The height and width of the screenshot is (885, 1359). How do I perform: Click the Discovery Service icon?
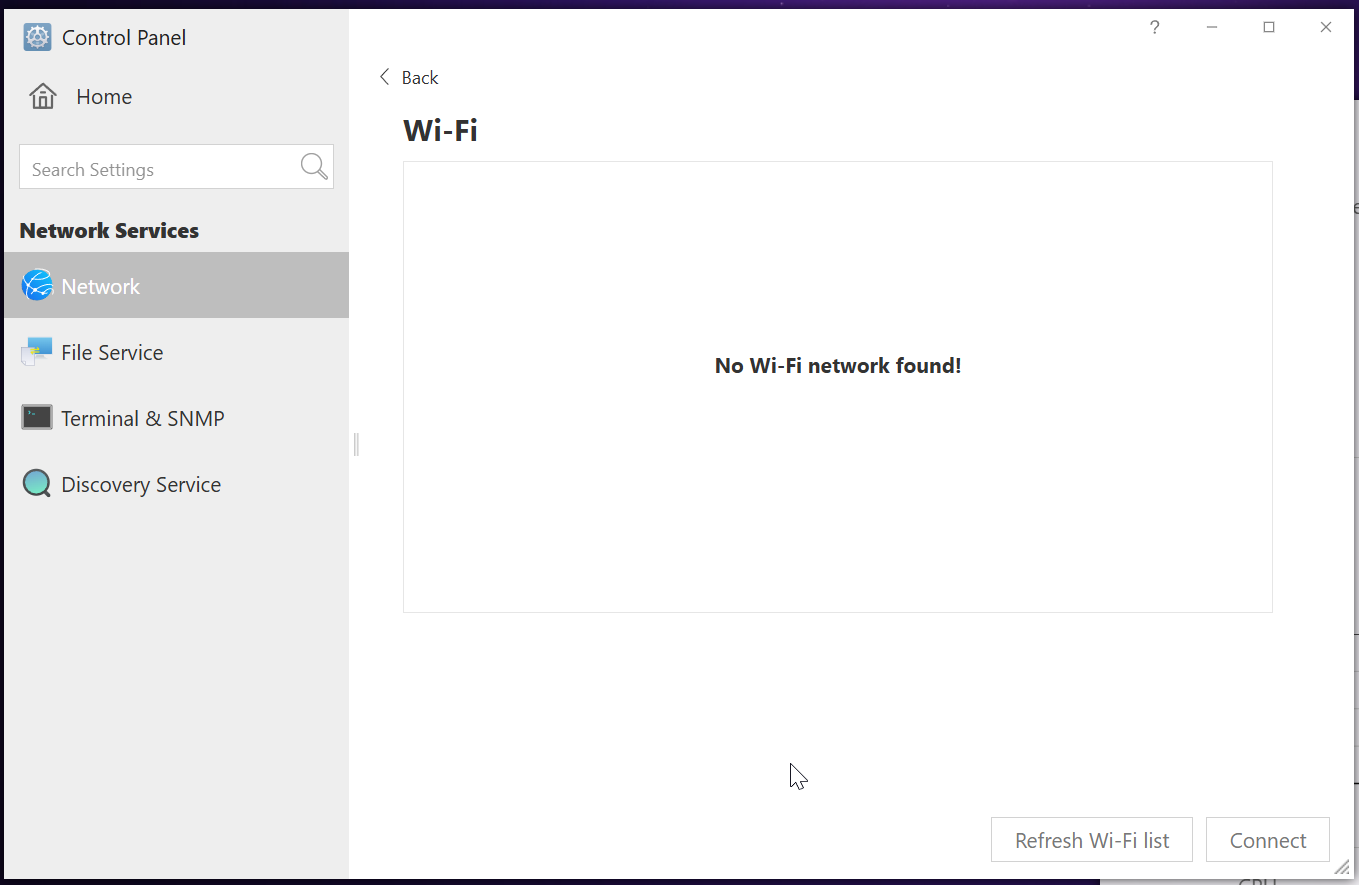pyautogui.click(x=37, y=484)
